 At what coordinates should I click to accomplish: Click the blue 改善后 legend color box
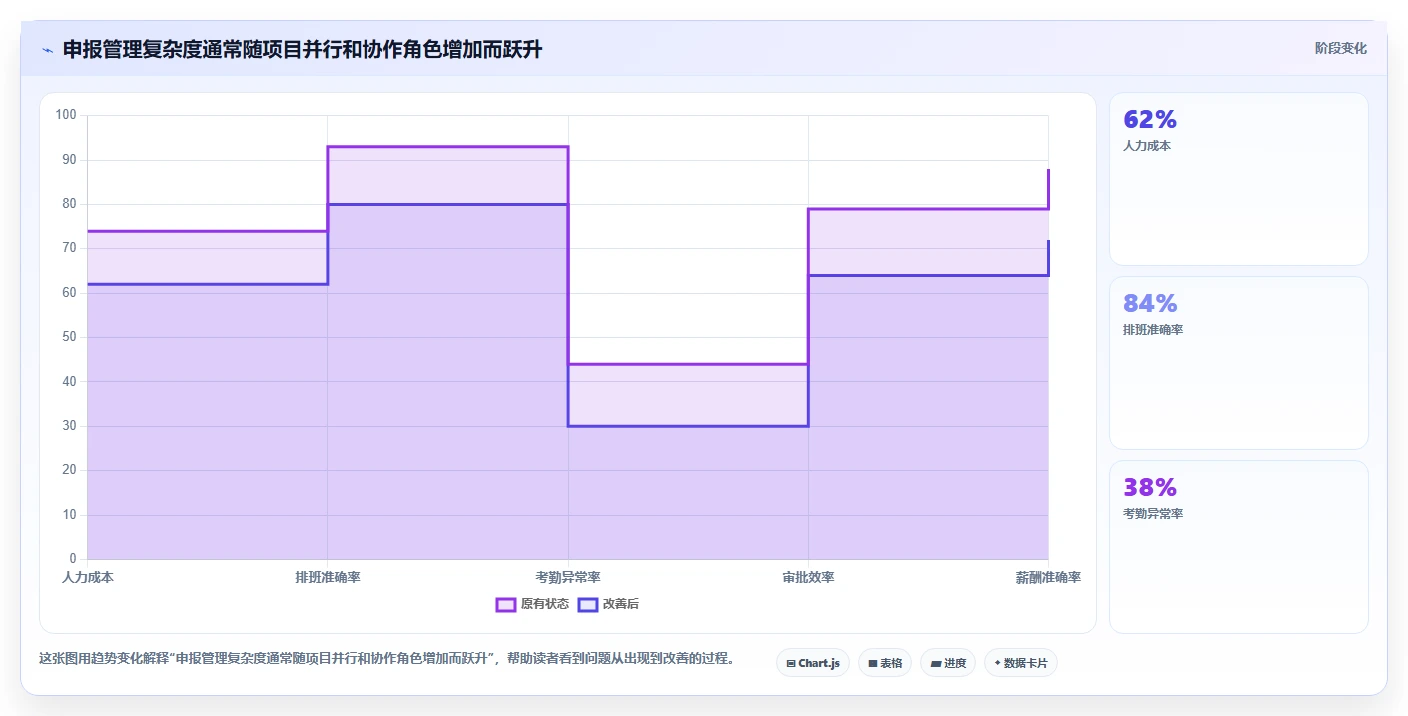tap(588, 604)
